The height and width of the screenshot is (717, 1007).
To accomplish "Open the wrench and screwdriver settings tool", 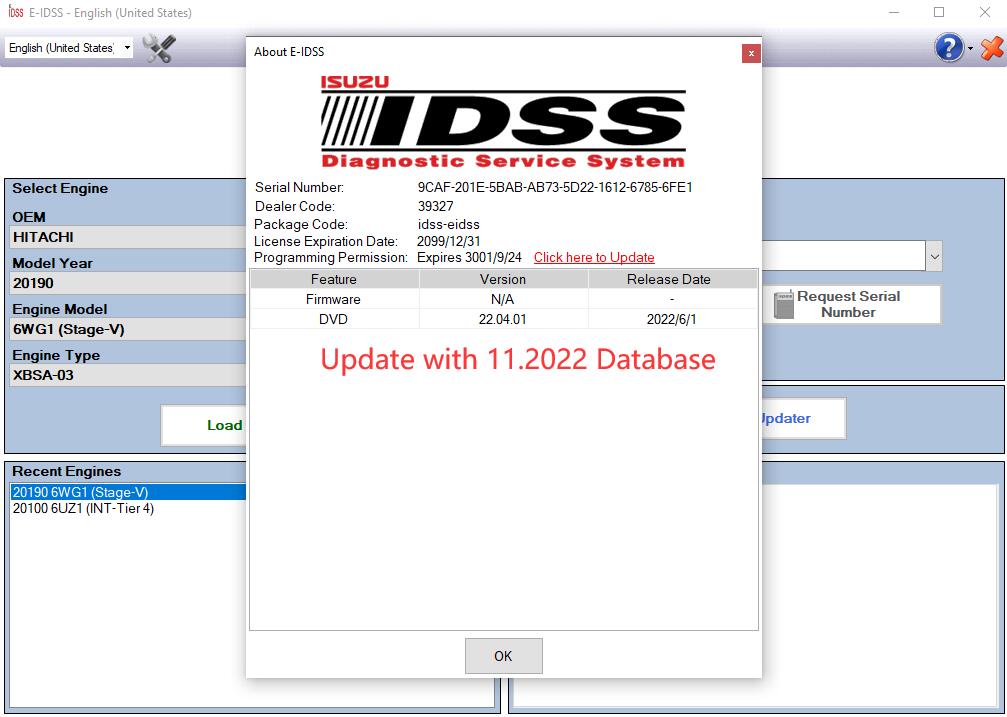I will [159, 48].
